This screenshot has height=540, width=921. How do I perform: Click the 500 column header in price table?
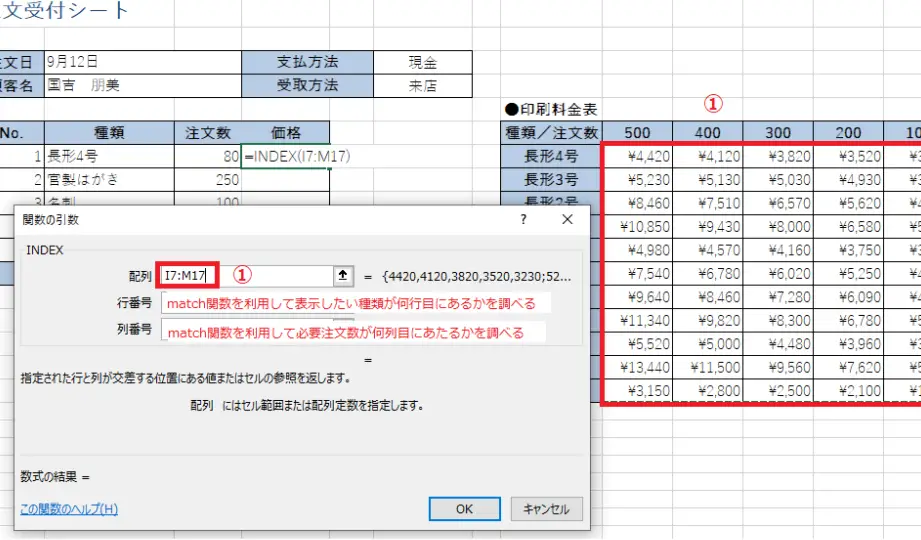coord(636,132)
